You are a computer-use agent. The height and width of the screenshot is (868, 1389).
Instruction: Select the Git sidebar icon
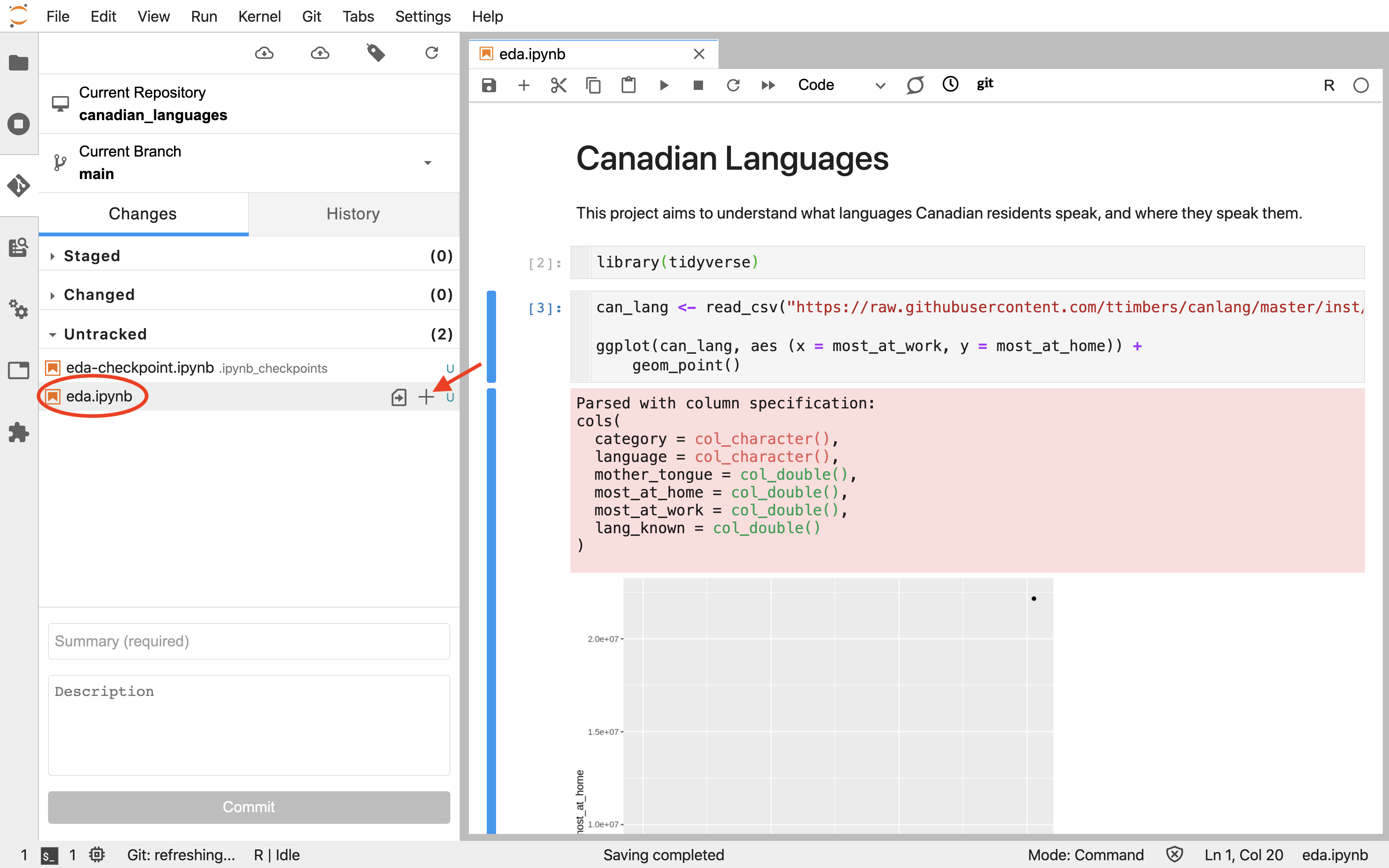18,186
